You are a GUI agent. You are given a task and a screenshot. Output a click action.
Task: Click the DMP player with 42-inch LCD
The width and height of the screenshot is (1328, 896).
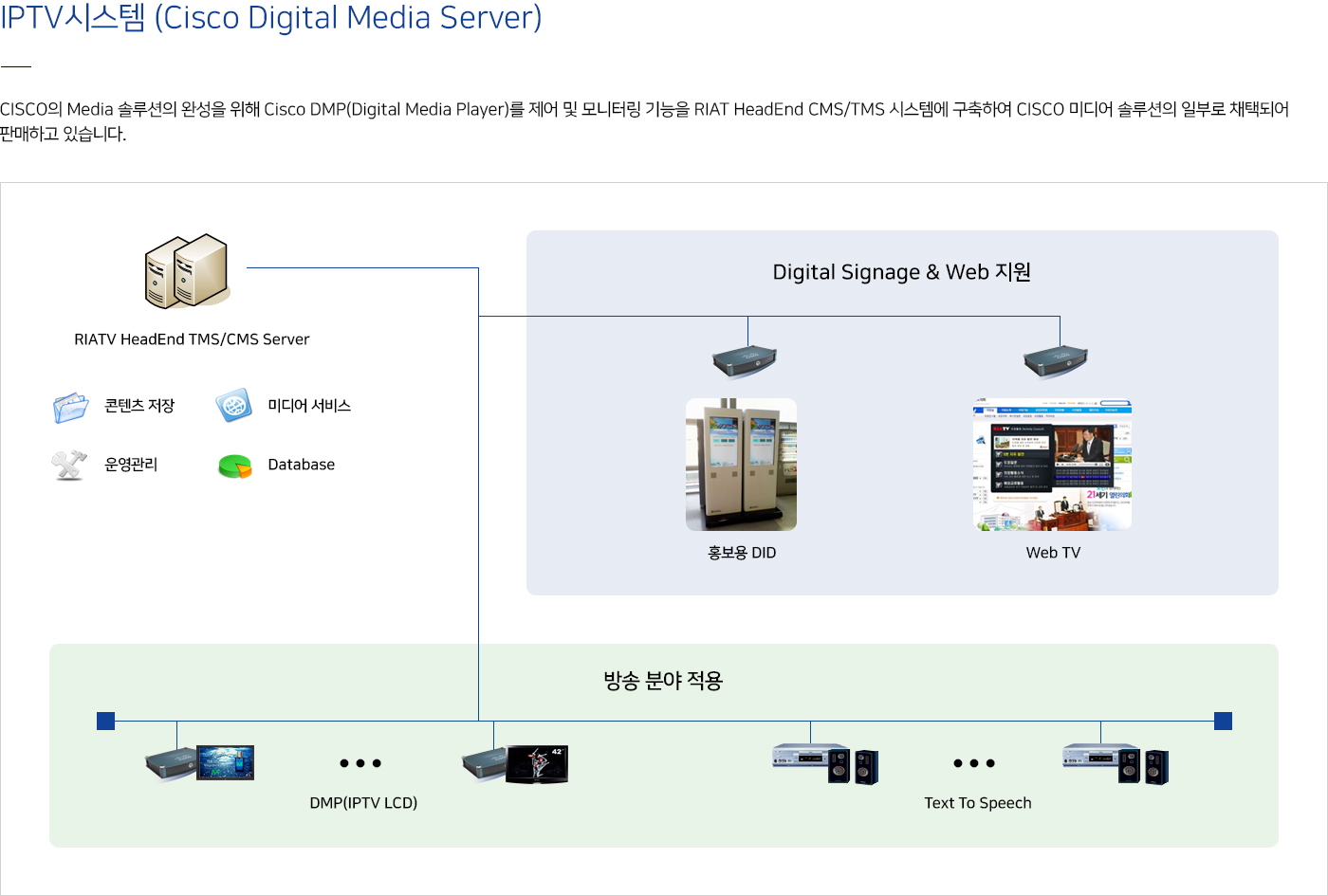tap(514, 764)
